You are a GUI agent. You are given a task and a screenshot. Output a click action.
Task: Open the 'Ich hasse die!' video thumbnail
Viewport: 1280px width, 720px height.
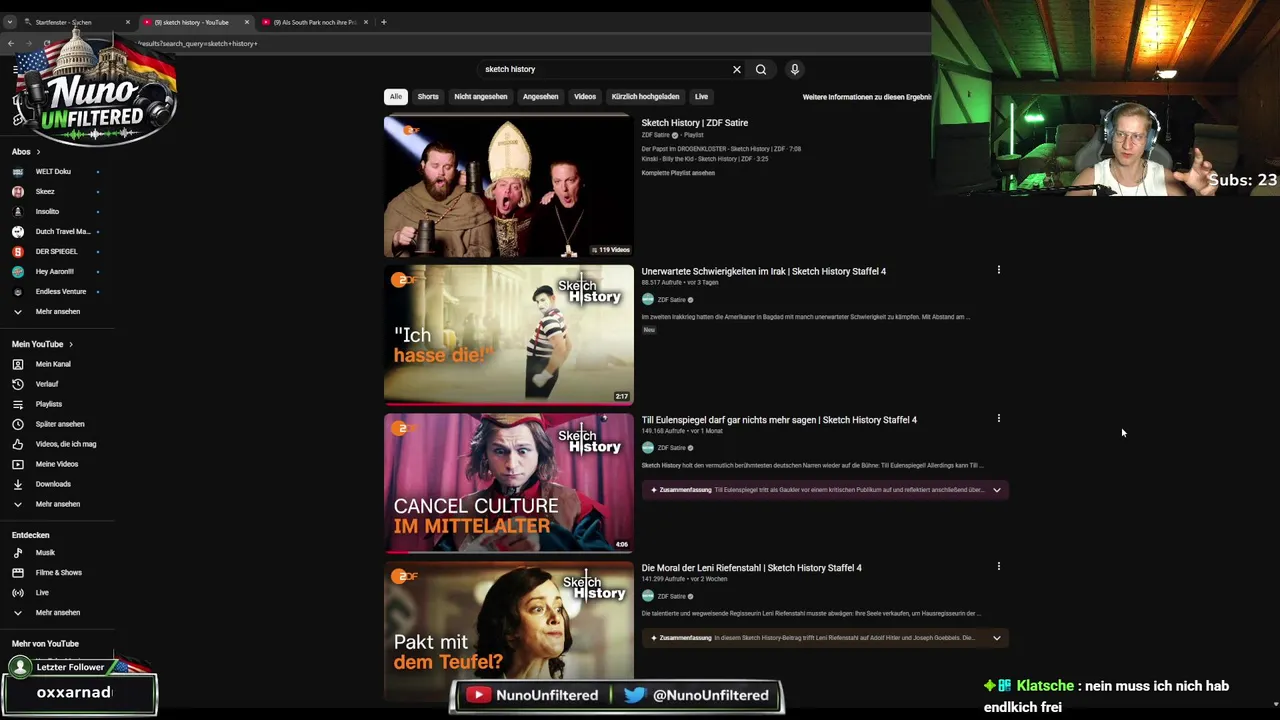pyautogui.click(x=508, y=334)
